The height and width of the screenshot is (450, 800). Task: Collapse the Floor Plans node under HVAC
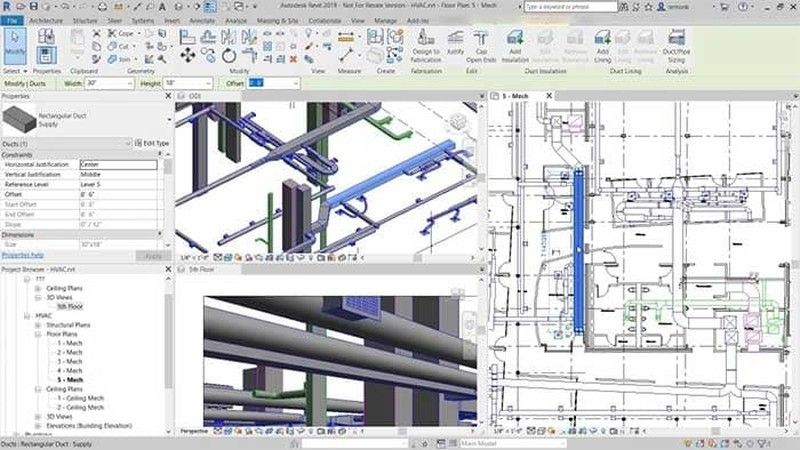click(38, 334)
